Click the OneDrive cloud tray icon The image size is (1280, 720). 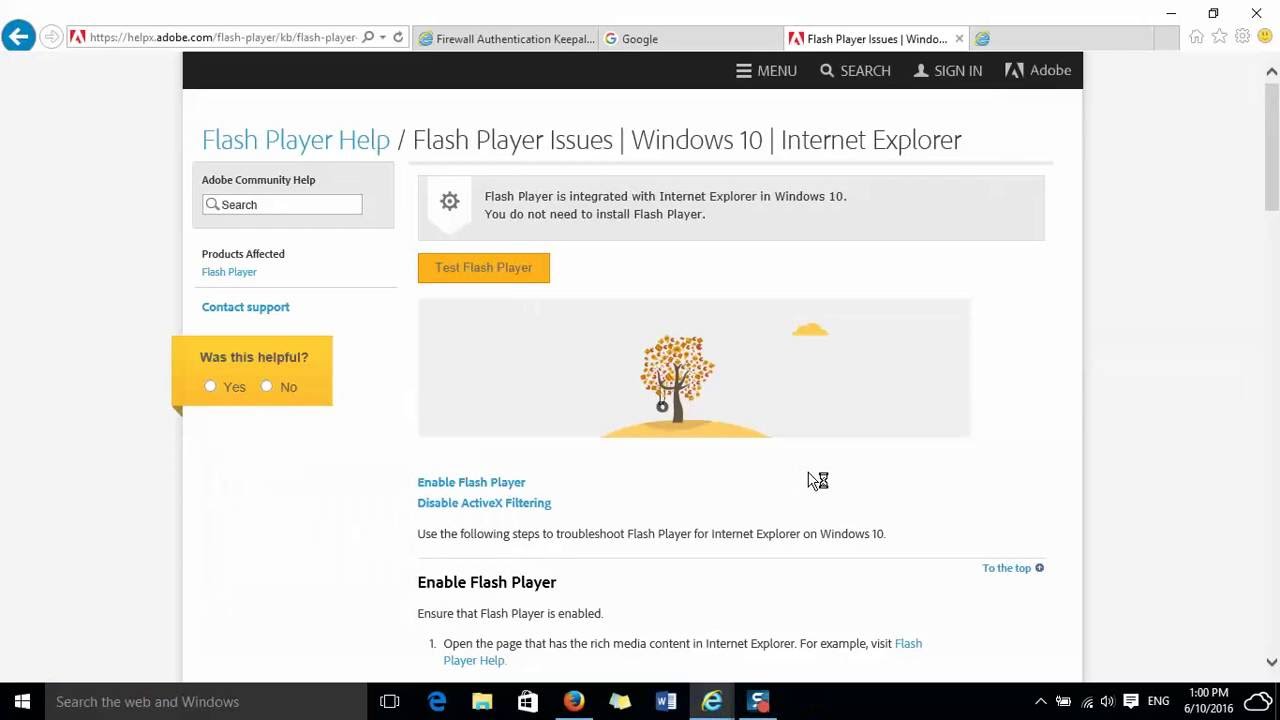coord(1258,702)
